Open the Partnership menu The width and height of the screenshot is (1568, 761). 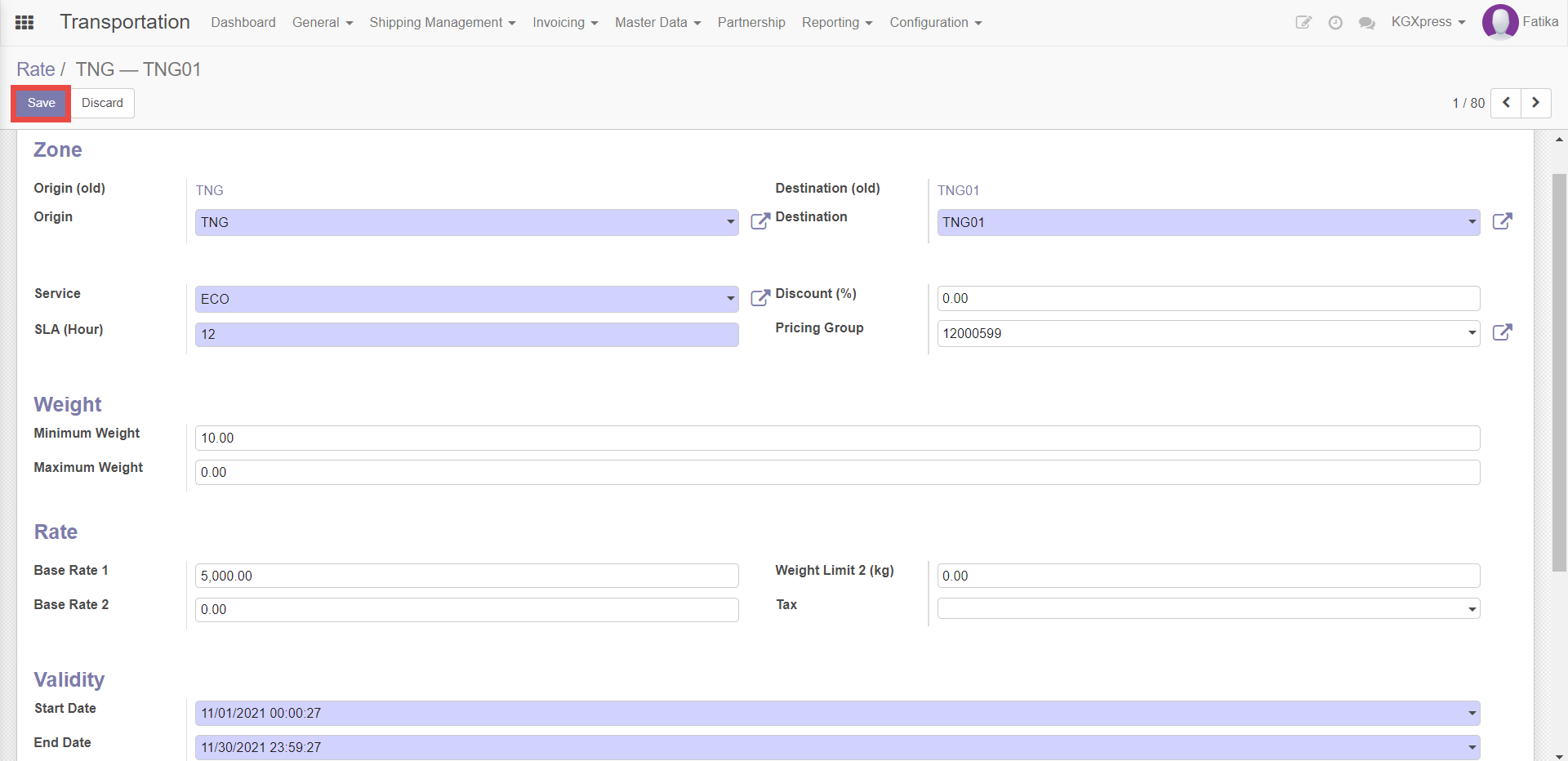(x=751, y=23)
